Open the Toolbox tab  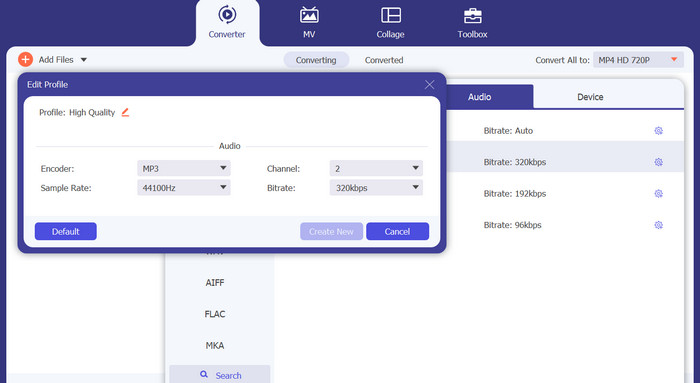coord(472,22)
